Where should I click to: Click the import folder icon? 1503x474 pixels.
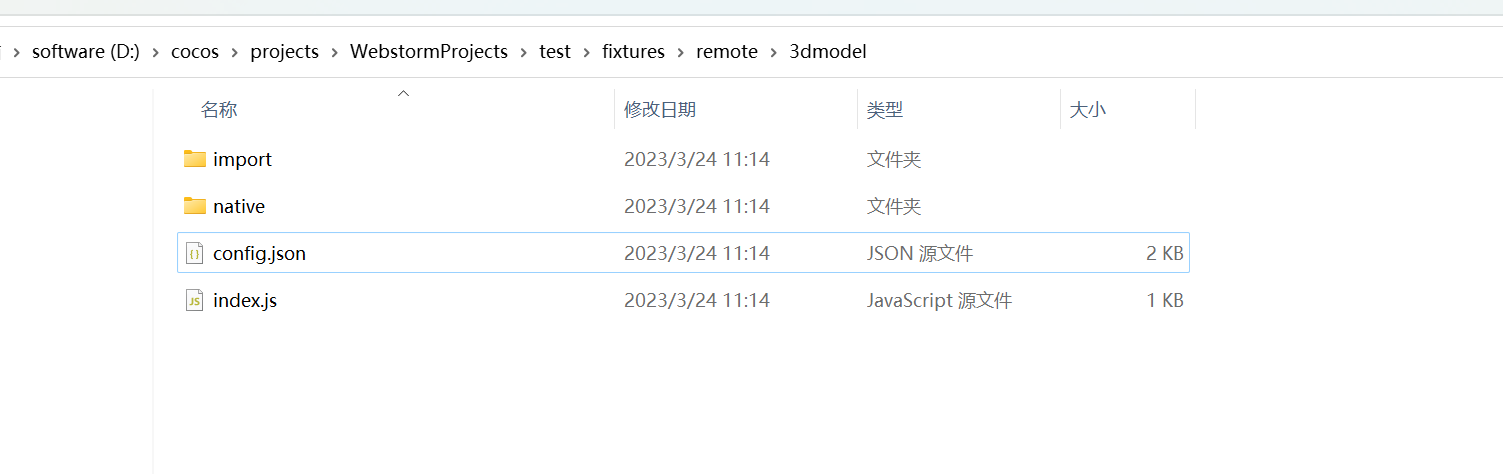click(x=194, y=159)
